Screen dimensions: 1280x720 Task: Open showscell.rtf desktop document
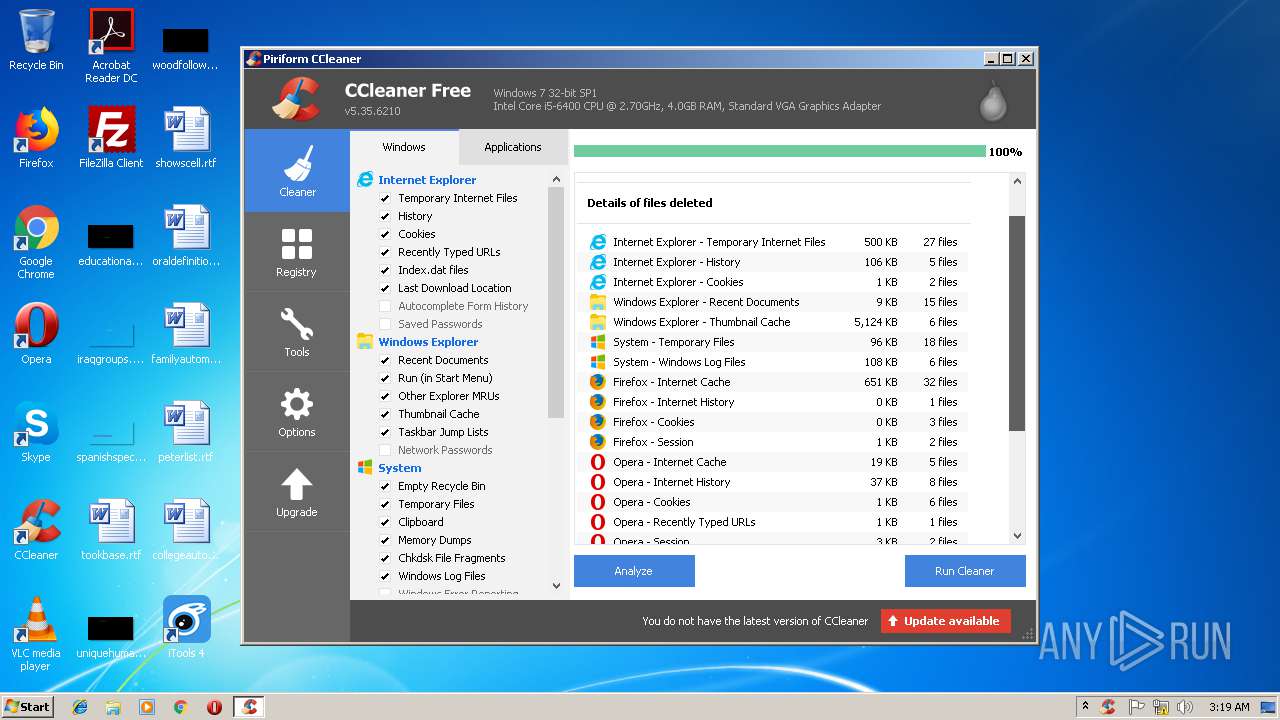[x=186, y=138]
